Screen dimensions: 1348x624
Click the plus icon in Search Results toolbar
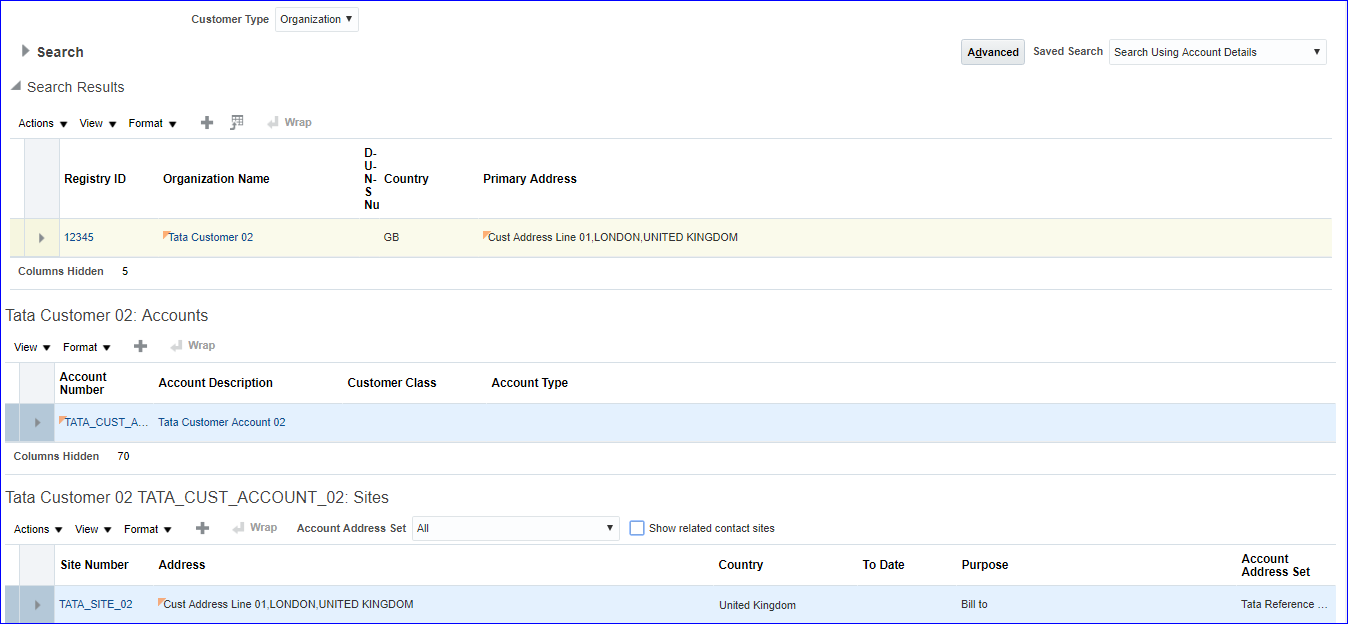pos(207,123)
